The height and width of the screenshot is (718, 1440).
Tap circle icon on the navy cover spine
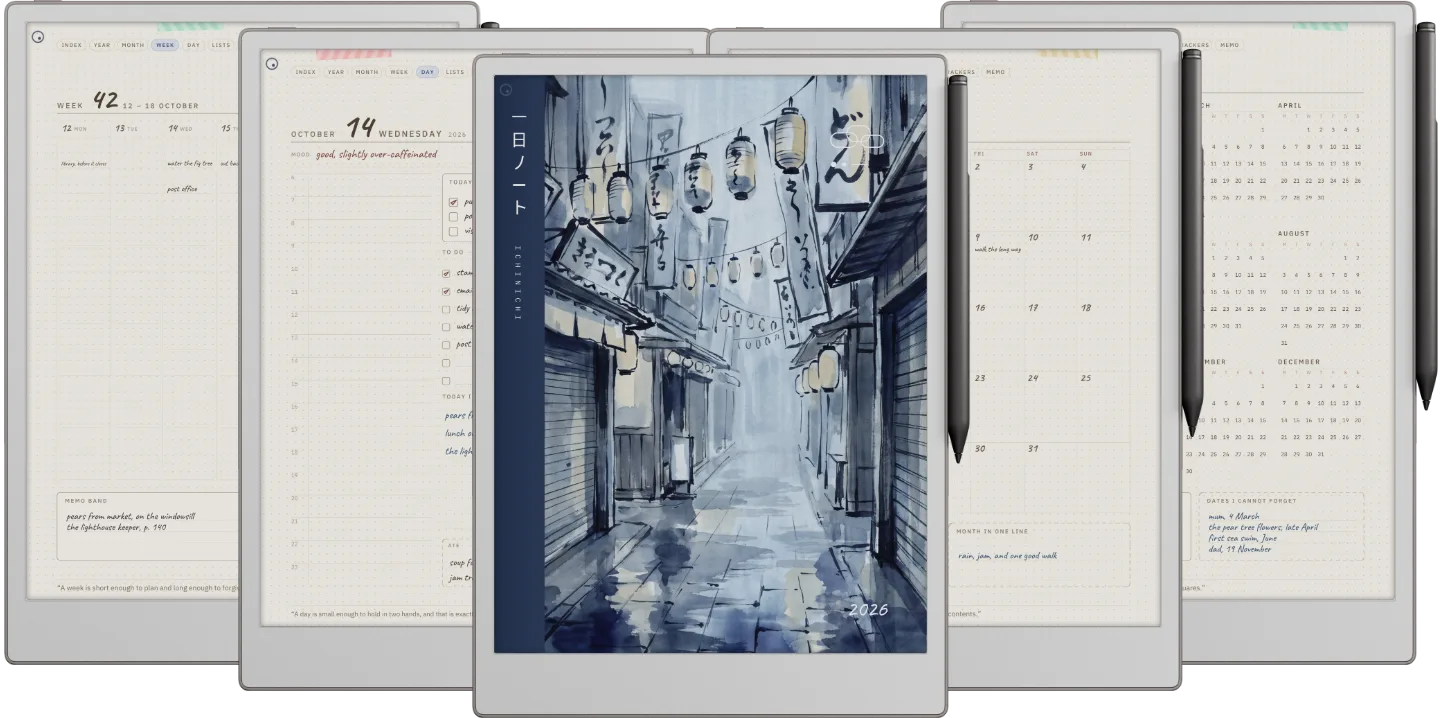(x=507, y=89)
